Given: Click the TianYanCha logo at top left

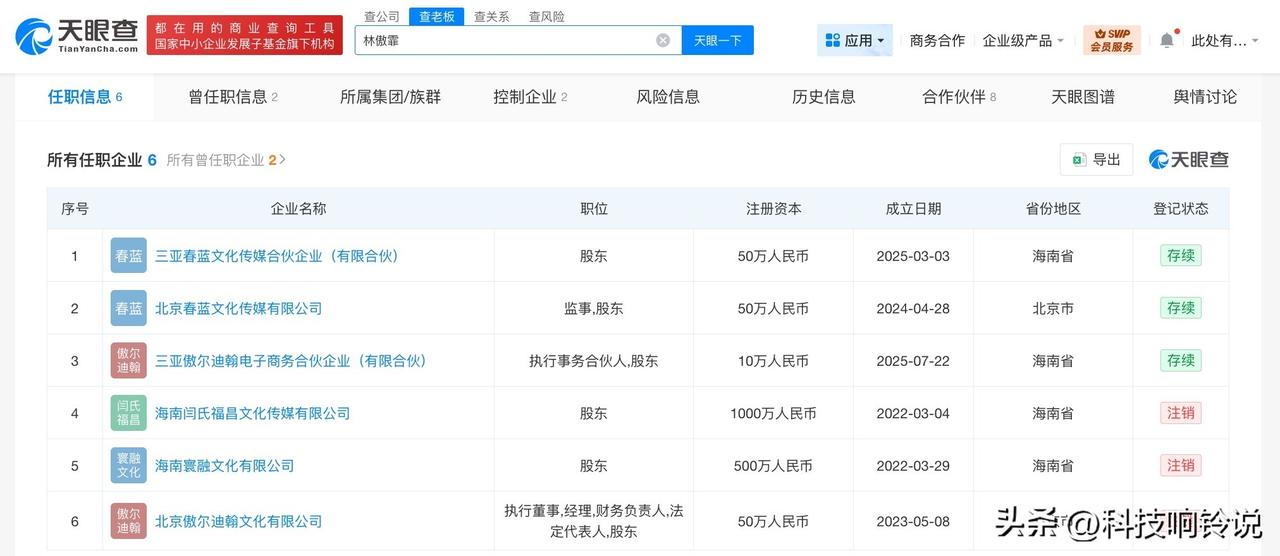Looking at the screenshot, I should point(76,35).
